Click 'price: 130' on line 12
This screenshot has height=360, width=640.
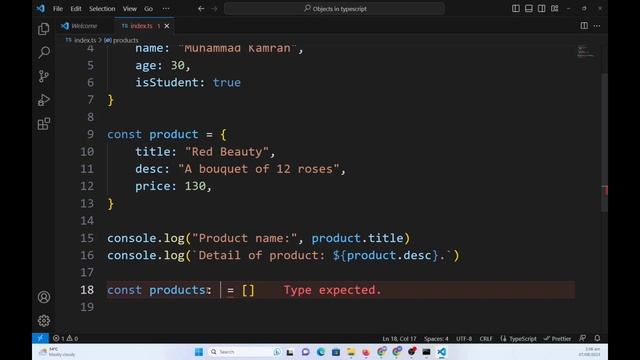[x=171, y=186]
